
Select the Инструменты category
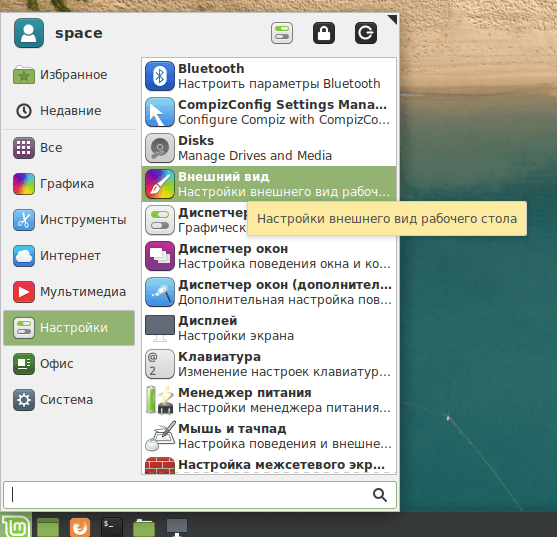(69, 220)
